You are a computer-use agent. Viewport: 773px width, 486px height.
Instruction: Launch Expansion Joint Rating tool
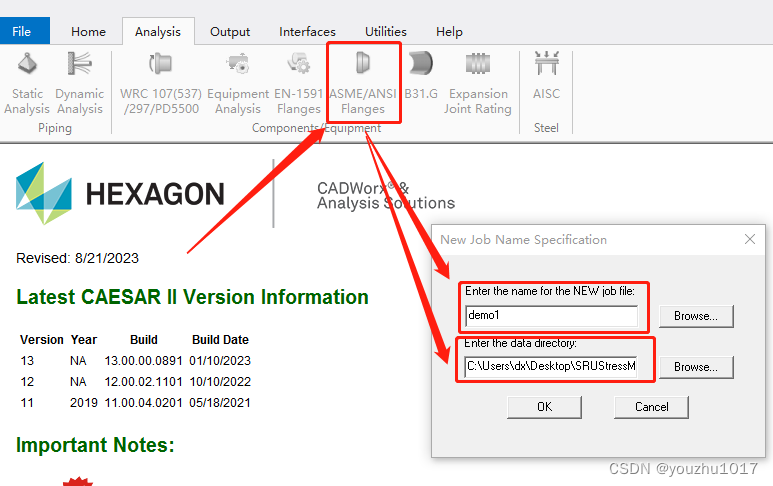pos(478,83)
